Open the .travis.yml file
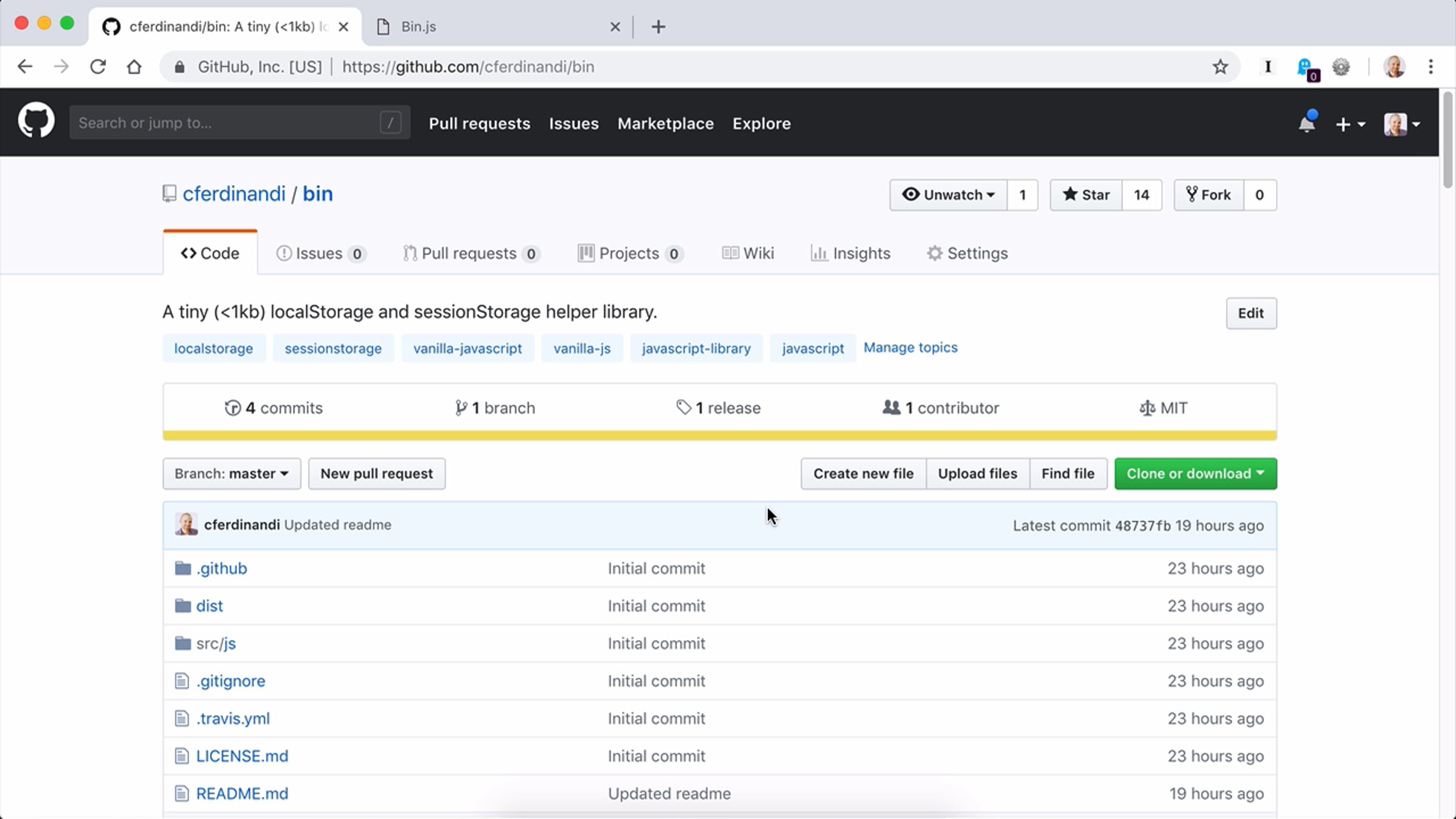This screenshot has height=819, width=1456. click(x=233, y=719)
